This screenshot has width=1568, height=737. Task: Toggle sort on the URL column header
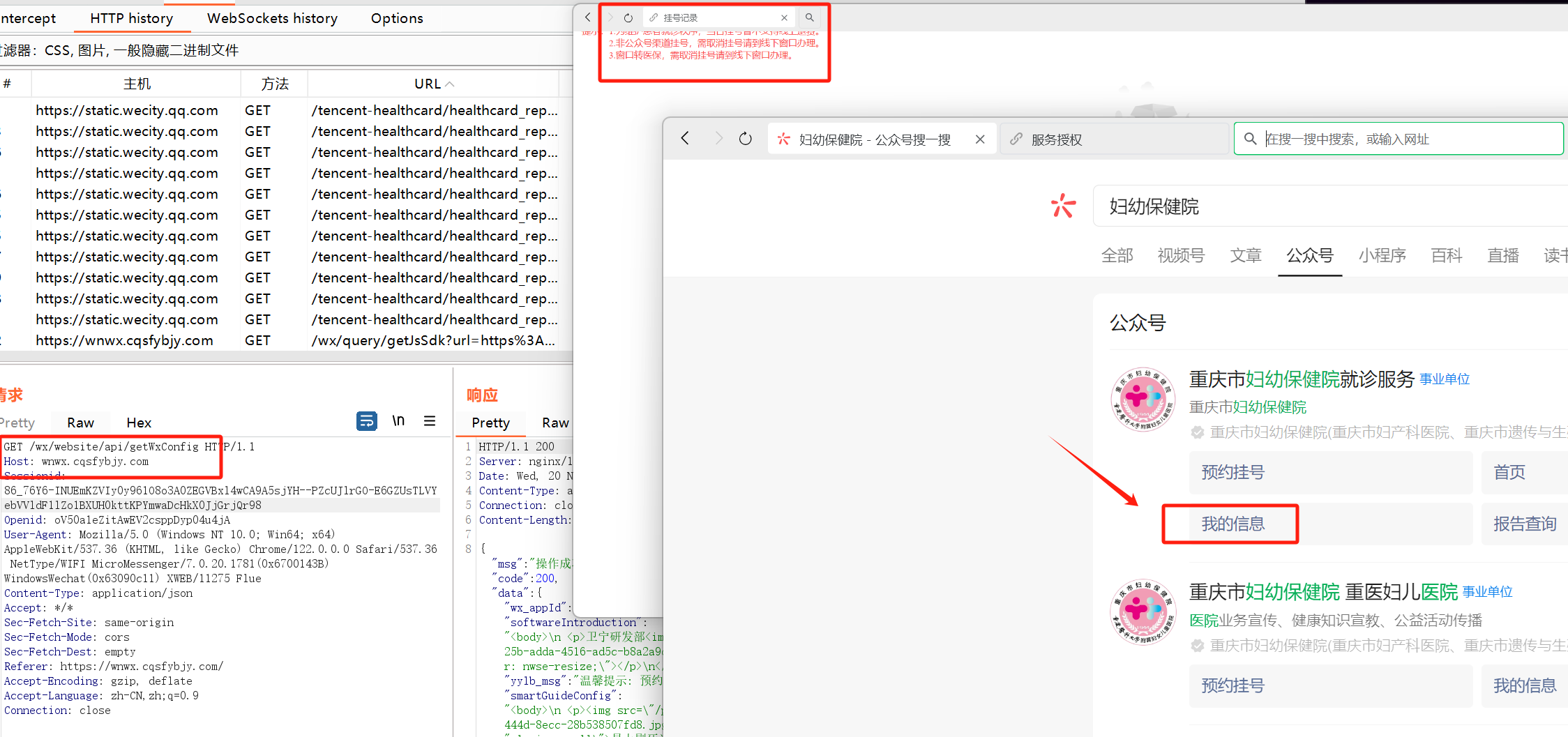[x=433, y=84]
